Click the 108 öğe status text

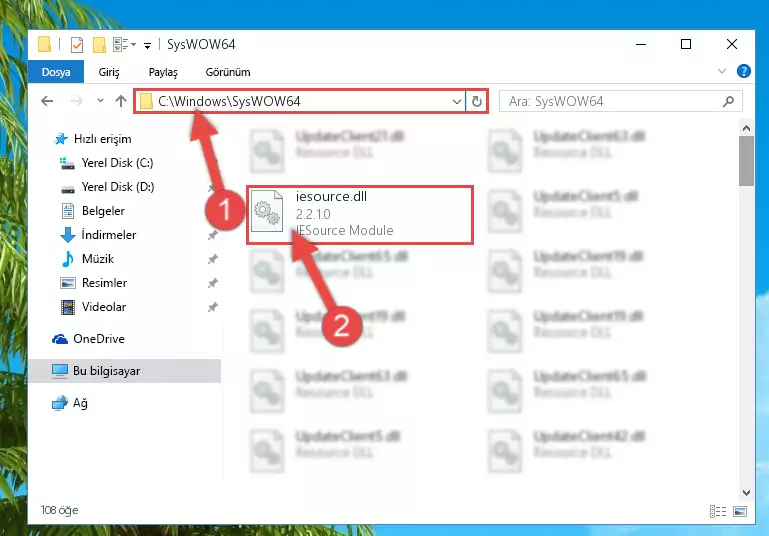(59, 510)
